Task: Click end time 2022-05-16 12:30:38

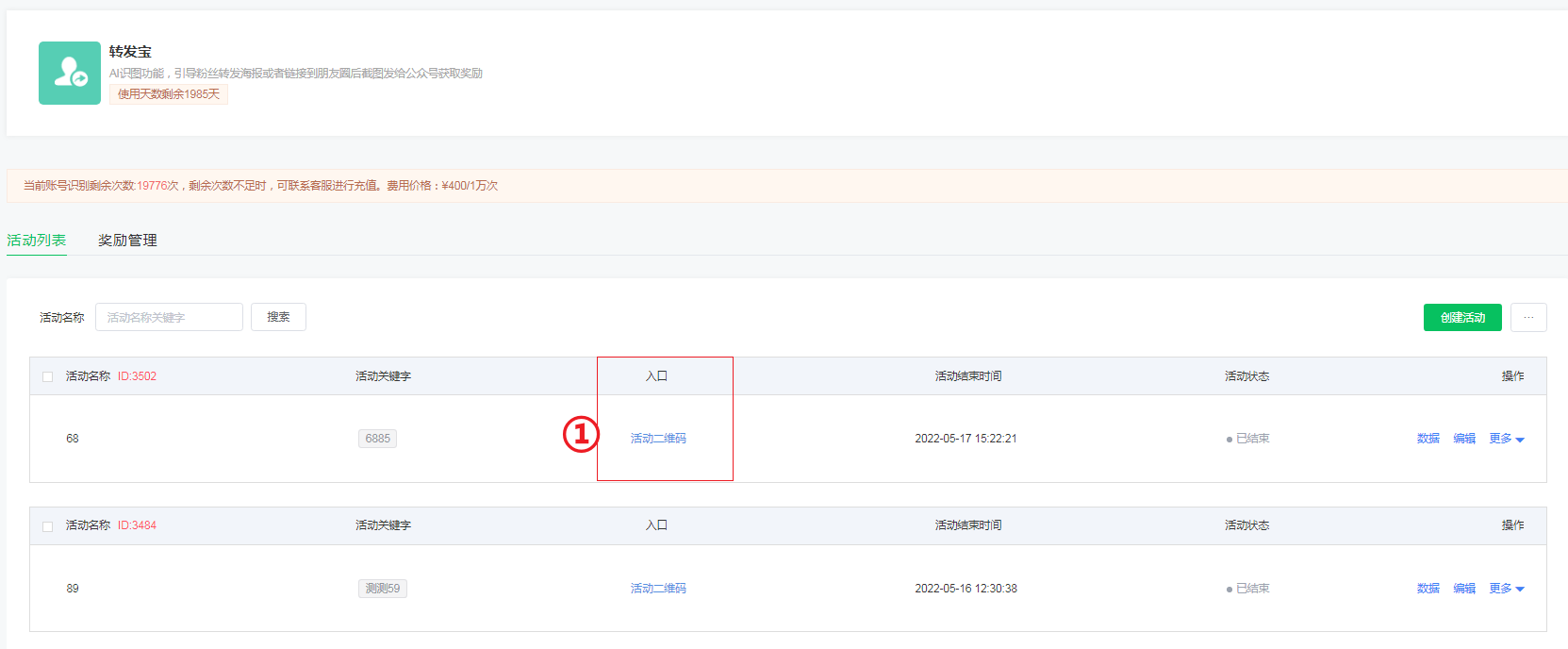Action: [966, 589]
